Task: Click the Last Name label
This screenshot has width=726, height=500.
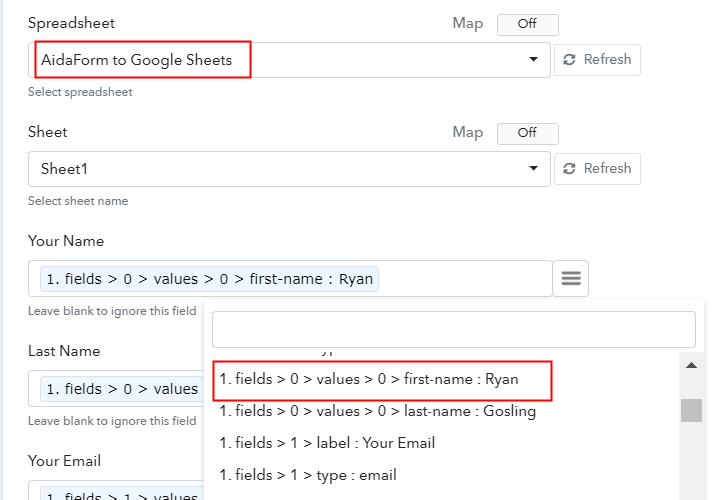Action: coord(64,351)
